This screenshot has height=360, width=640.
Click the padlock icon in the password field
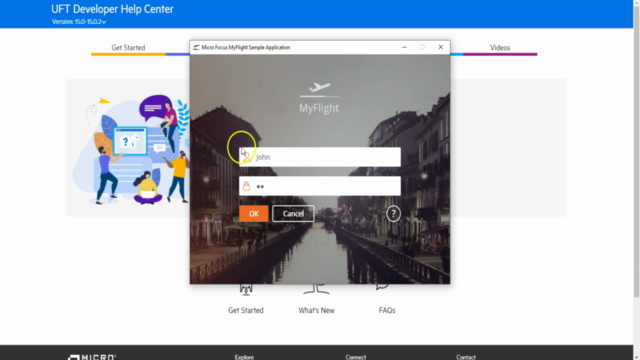click(x=246, y=186)
